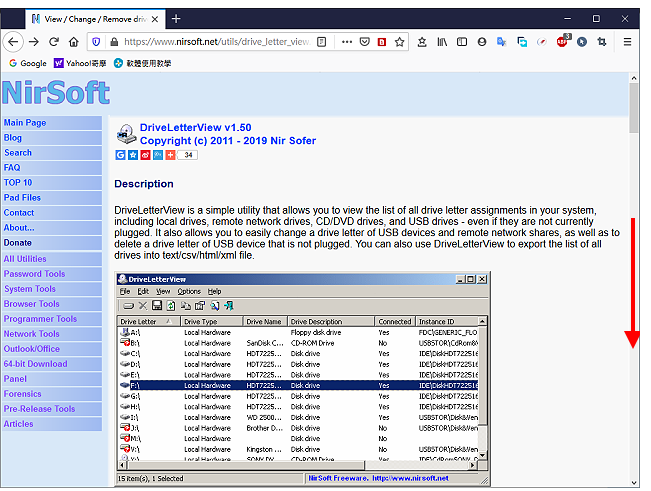Click the red ABP adblock extension icon

pyautogui.click(x=563, y=41)
